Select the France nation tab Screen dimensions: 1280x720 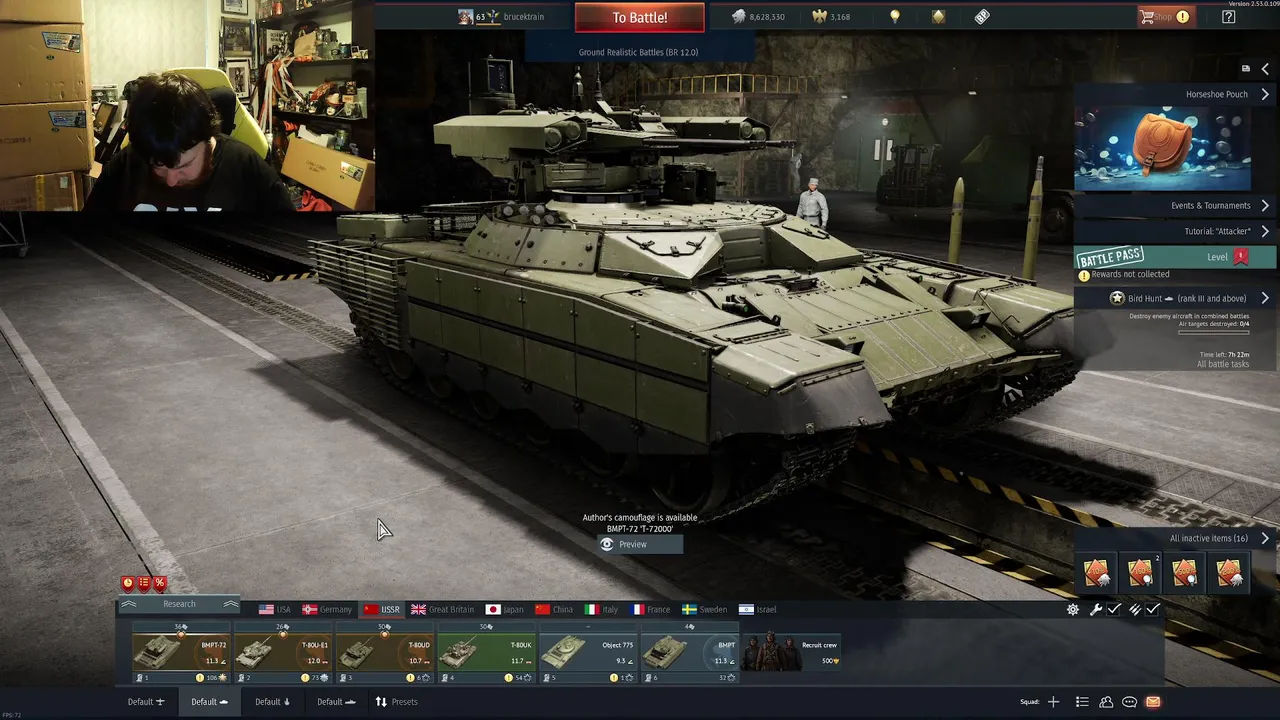651,609
